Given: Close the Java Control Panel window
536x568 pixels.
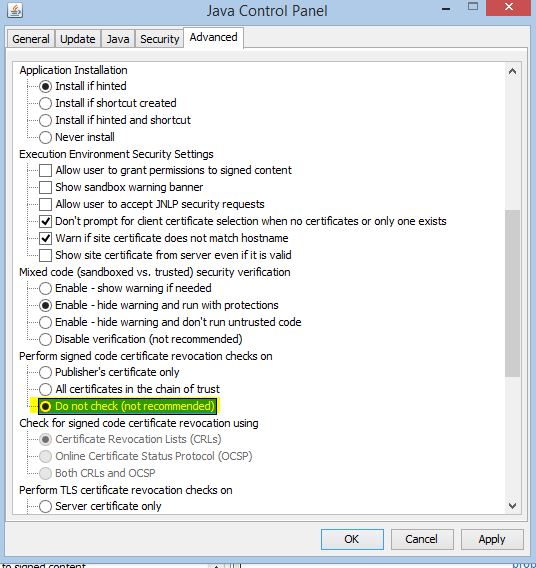Looking at the screenshot, I should click(508, 7).
